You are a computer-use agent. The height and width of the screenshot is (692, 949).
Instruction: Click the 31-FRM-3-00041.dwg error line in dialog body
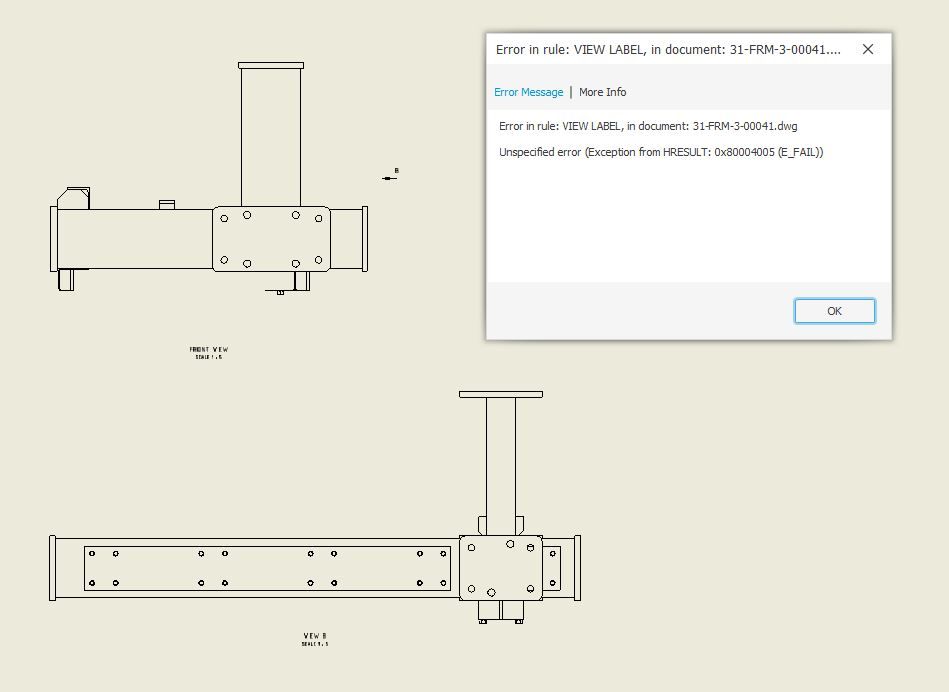648,126
